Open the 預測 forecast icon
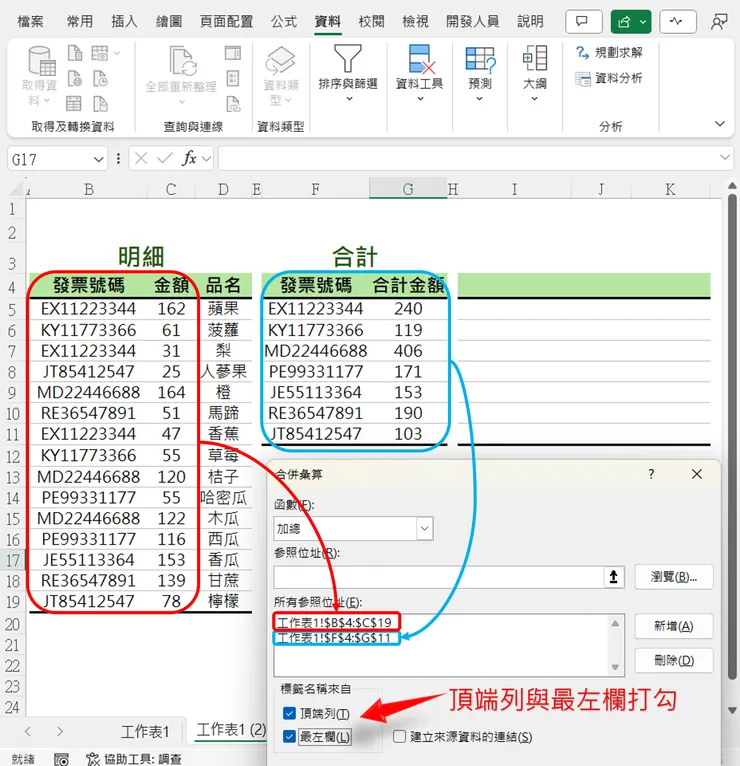This screenshot has height=766, width=740. 480,59
